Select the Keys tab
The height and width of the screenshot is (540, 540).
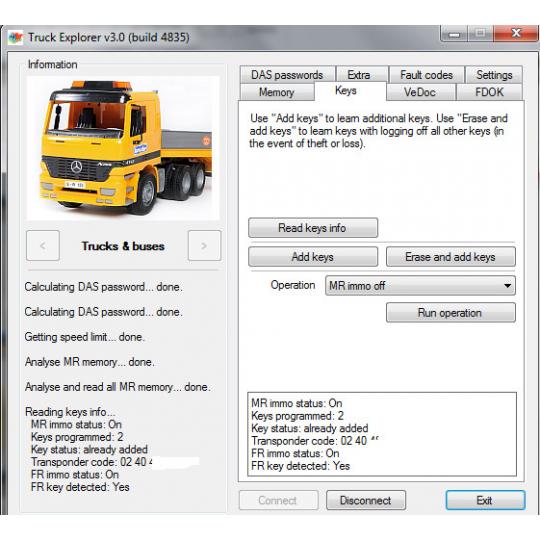346,91
